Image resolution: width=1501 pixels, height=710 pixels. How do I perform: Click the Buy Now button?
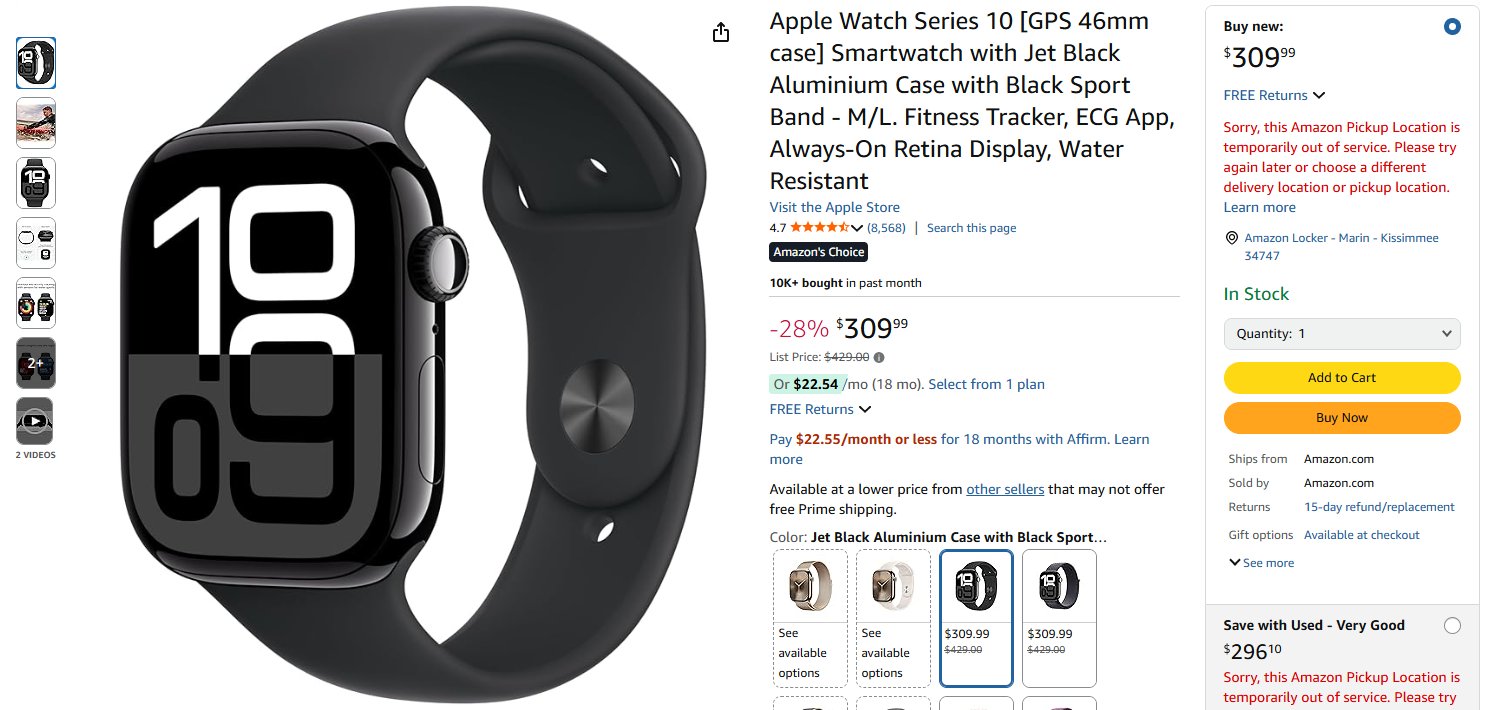(x=1342, y=418)
